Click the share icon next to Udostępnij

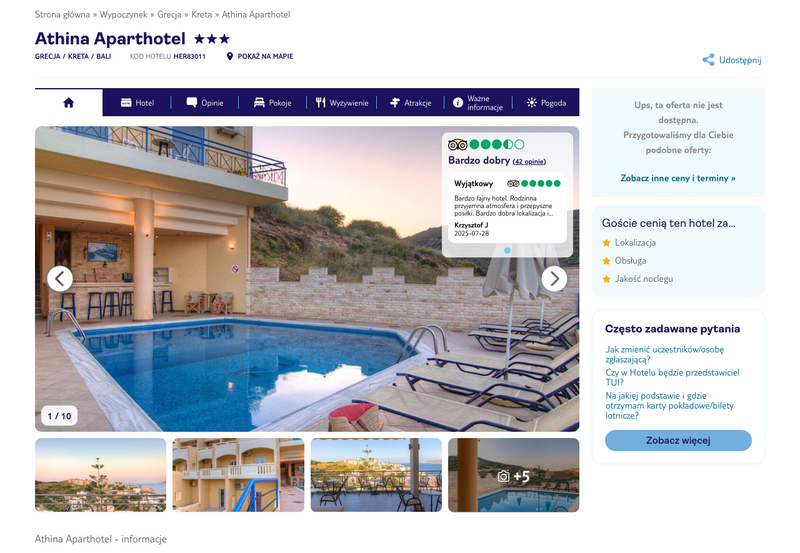tap(708, 60)
